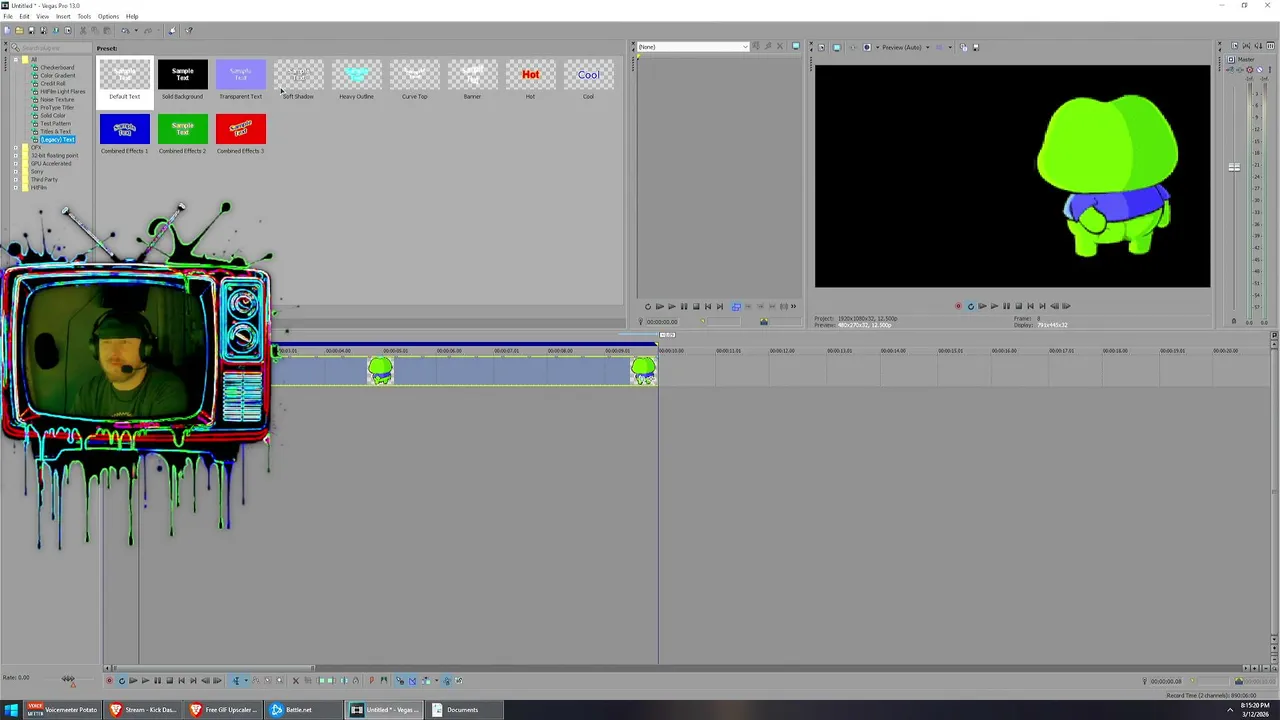
Task: Expand the Sony folder
Action: coord(15,172)
